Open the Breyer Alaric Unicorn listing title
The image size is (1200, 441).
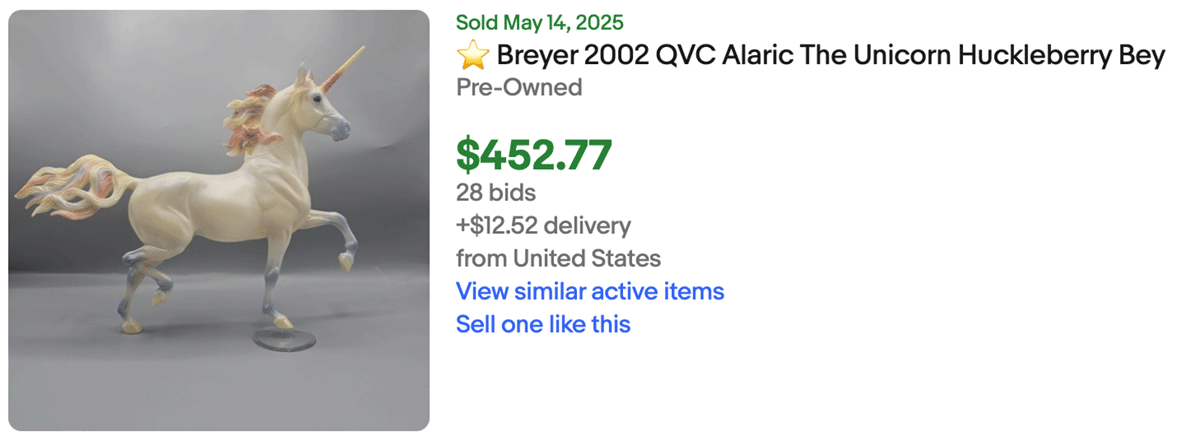[x=830, y=56]
